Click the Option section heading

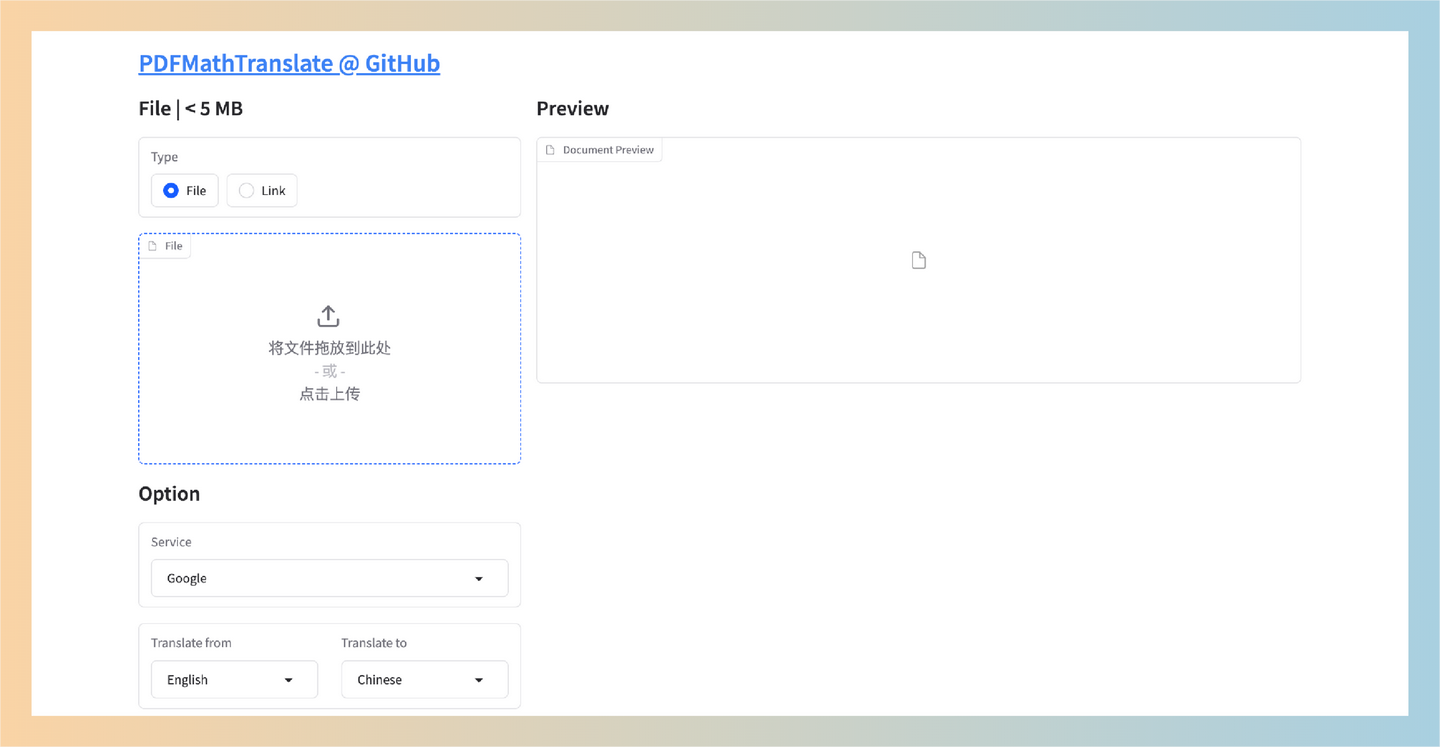point(169,494)
